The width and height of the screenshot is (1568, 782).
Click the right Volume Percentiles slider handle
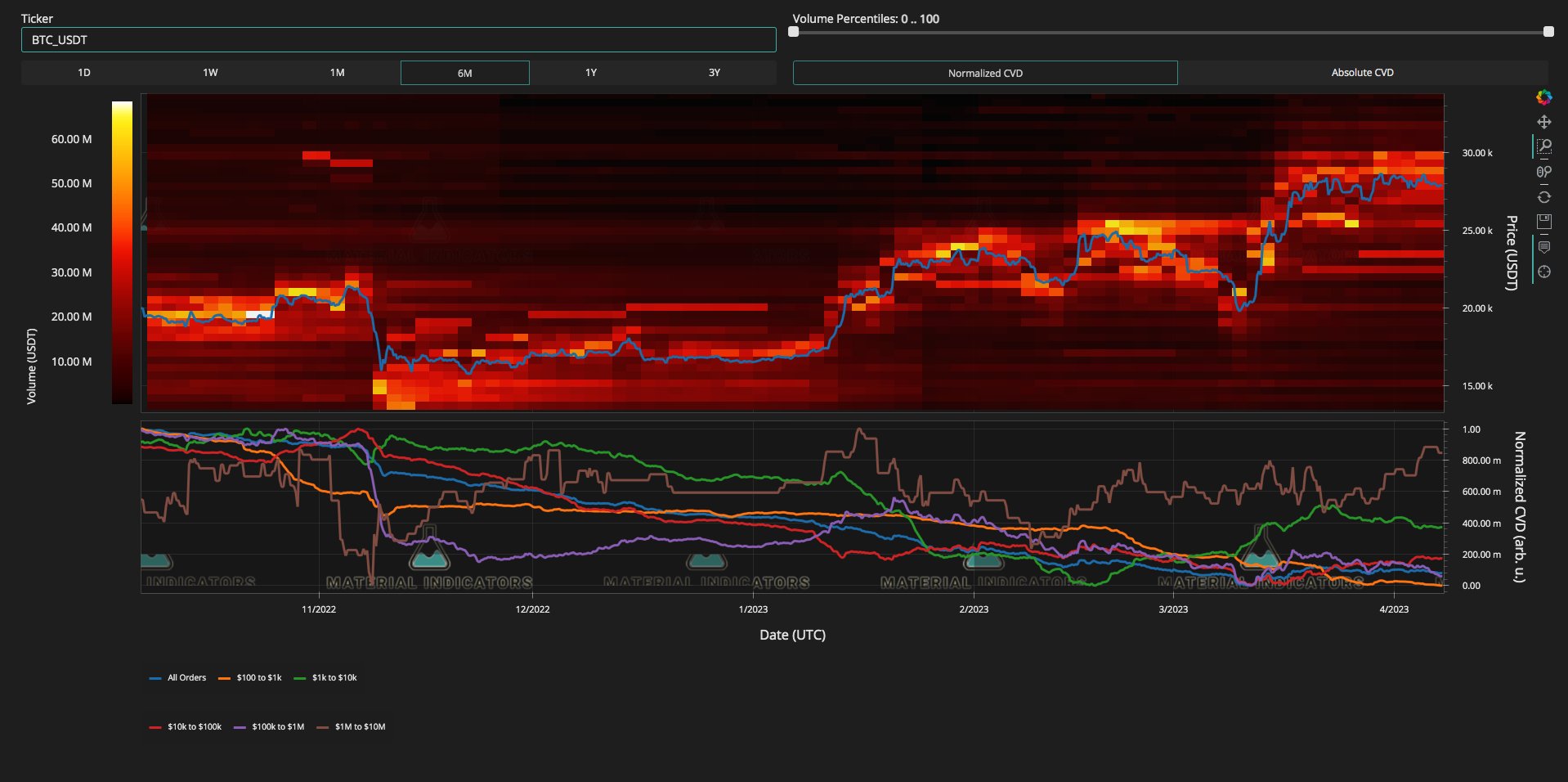click(x=1548, y=32)
